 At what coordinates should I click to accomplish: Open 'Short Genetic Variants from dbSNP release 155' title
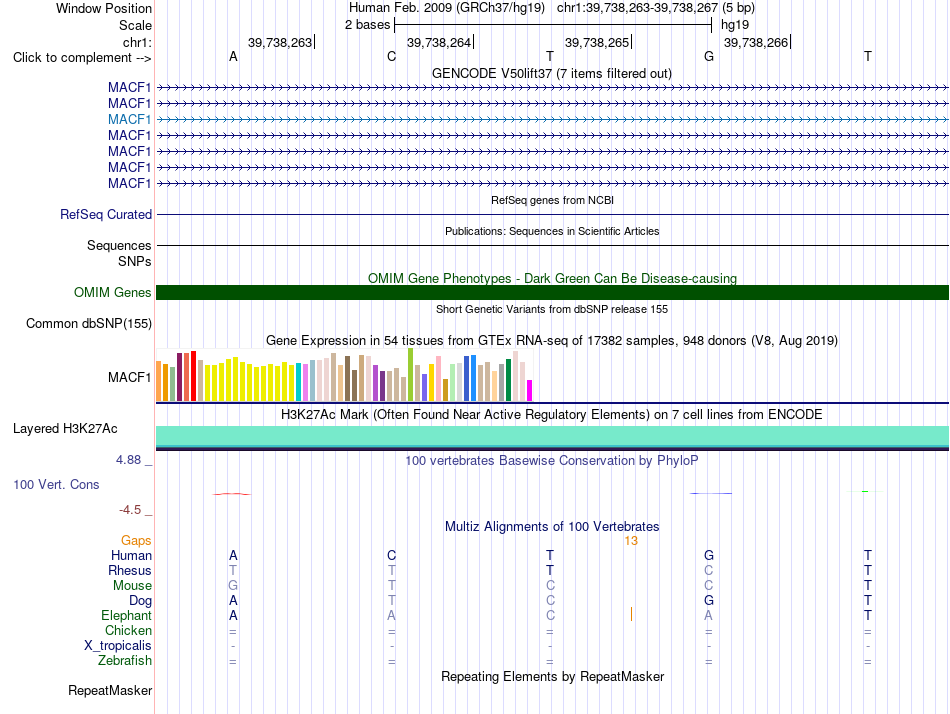[552, 309]
